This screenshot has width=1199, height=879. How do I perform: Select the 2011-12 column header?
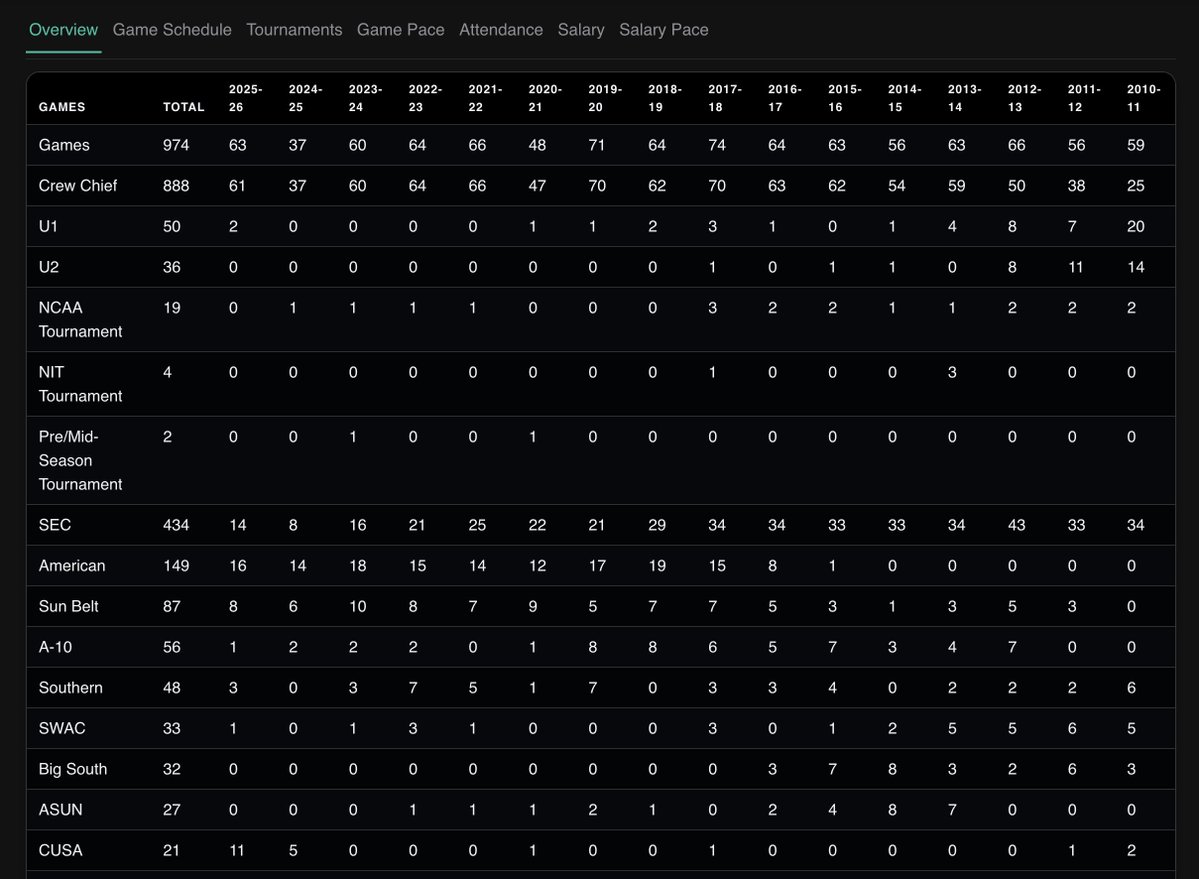point(1085,98)
